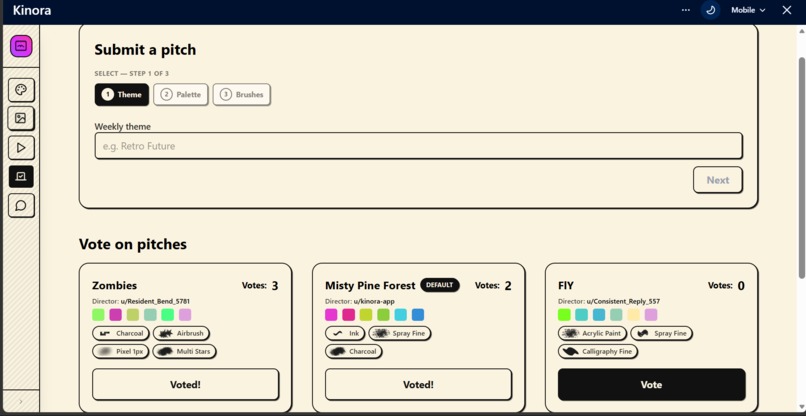806x416 pixels.
Task: Click the DEFAULT badge on Misty Pine Forest
Action: 439,285
